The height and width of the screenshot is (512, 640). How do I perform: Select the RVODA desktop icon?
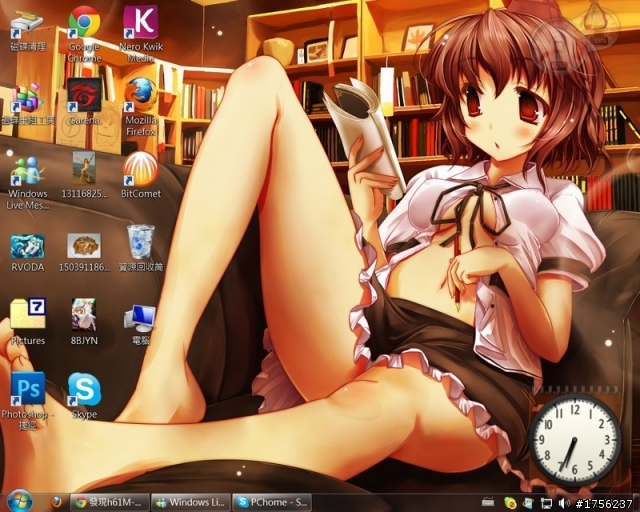[x=28, y=253]
